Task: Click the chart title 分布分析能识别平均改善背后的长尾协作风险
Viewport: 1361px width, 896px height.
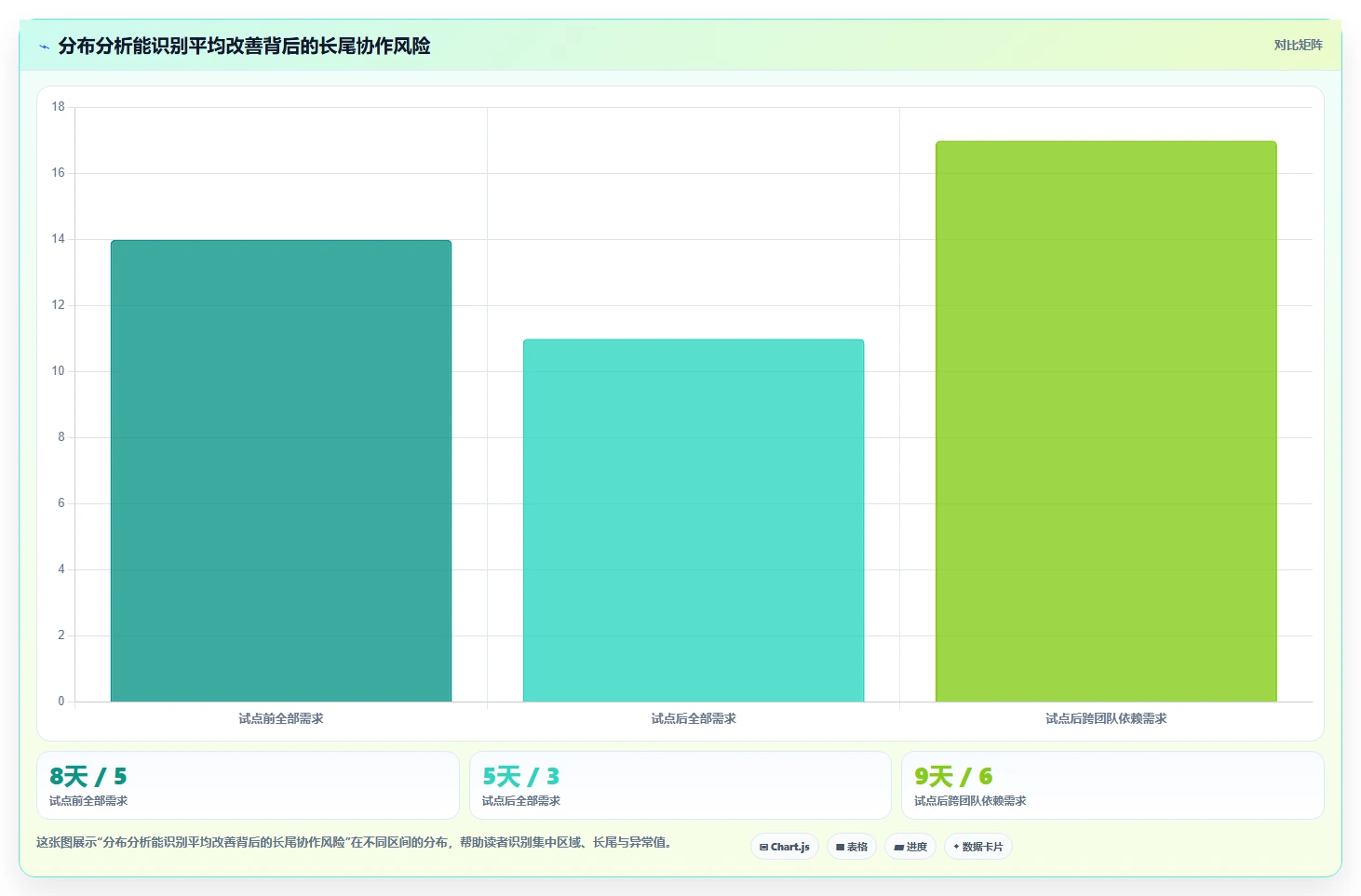Action: (244, 46)
